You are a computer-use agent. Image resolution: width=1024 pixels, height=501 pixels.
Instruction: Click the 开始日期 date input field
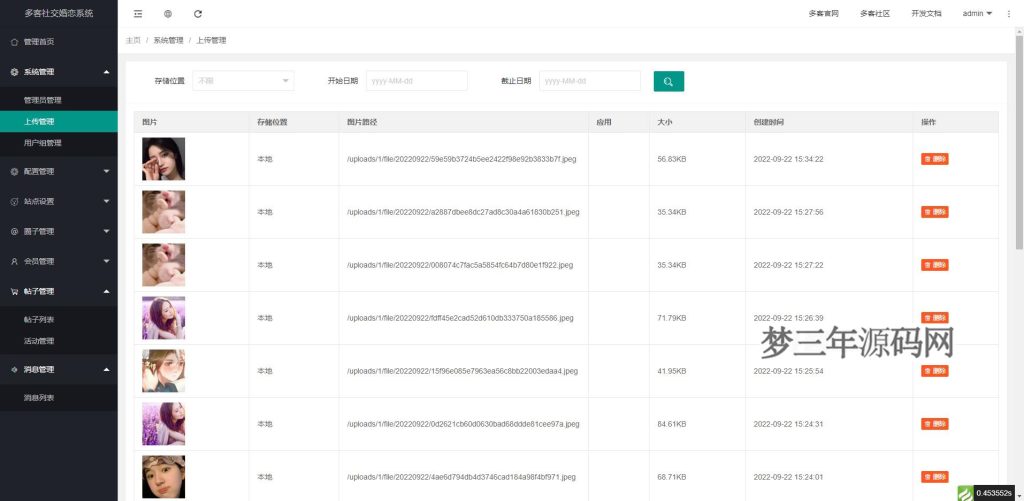point(417,81)
